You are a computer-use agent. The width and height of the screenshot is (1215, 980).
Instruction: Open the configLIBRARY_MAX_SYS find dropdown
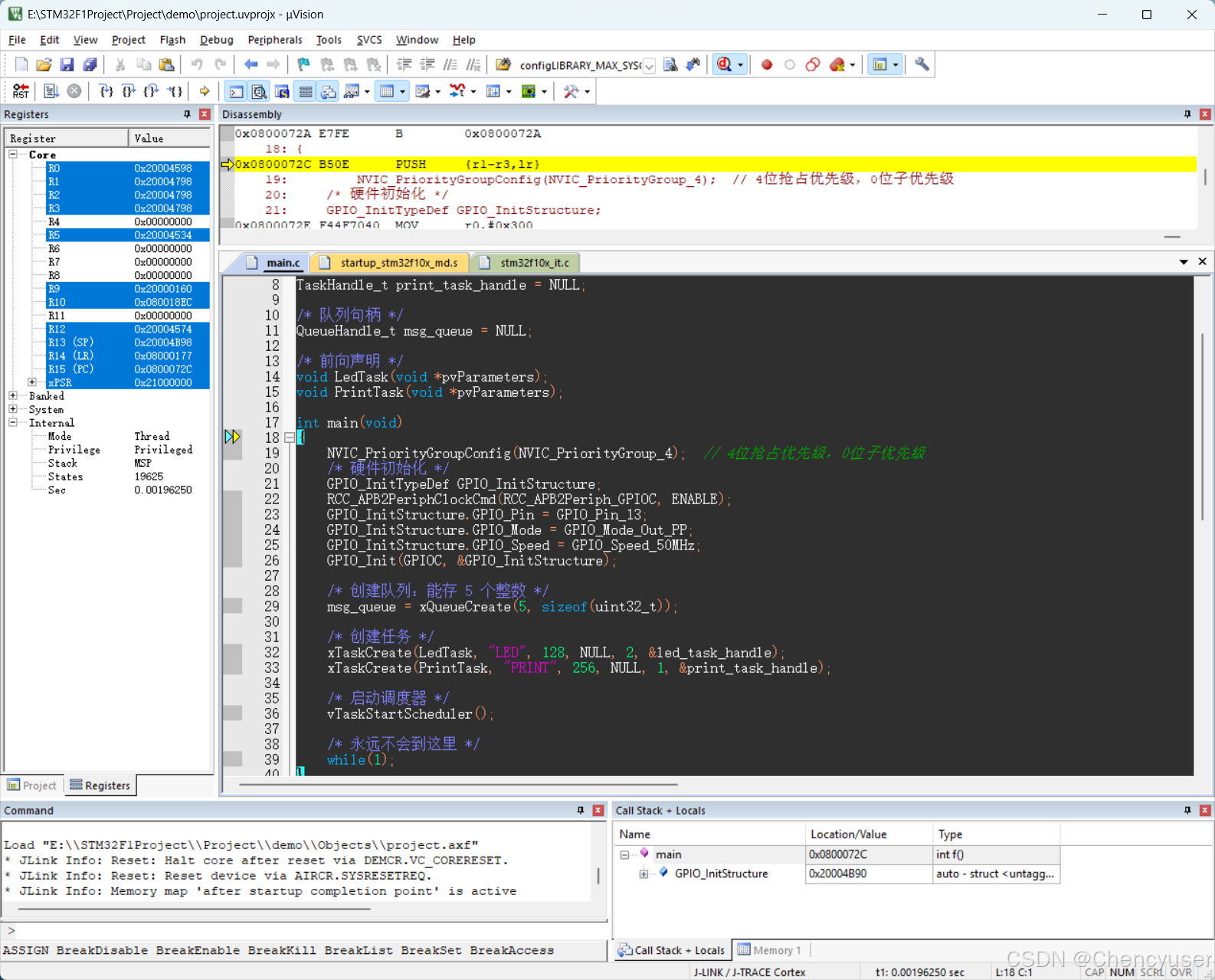(x=649, y=66)
